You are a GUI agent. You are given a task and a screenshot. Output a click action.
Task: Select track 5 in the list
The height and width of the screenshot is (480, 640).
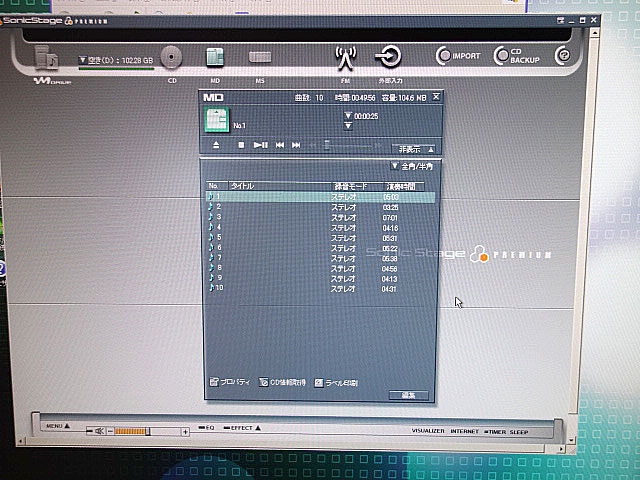(321, 238)
